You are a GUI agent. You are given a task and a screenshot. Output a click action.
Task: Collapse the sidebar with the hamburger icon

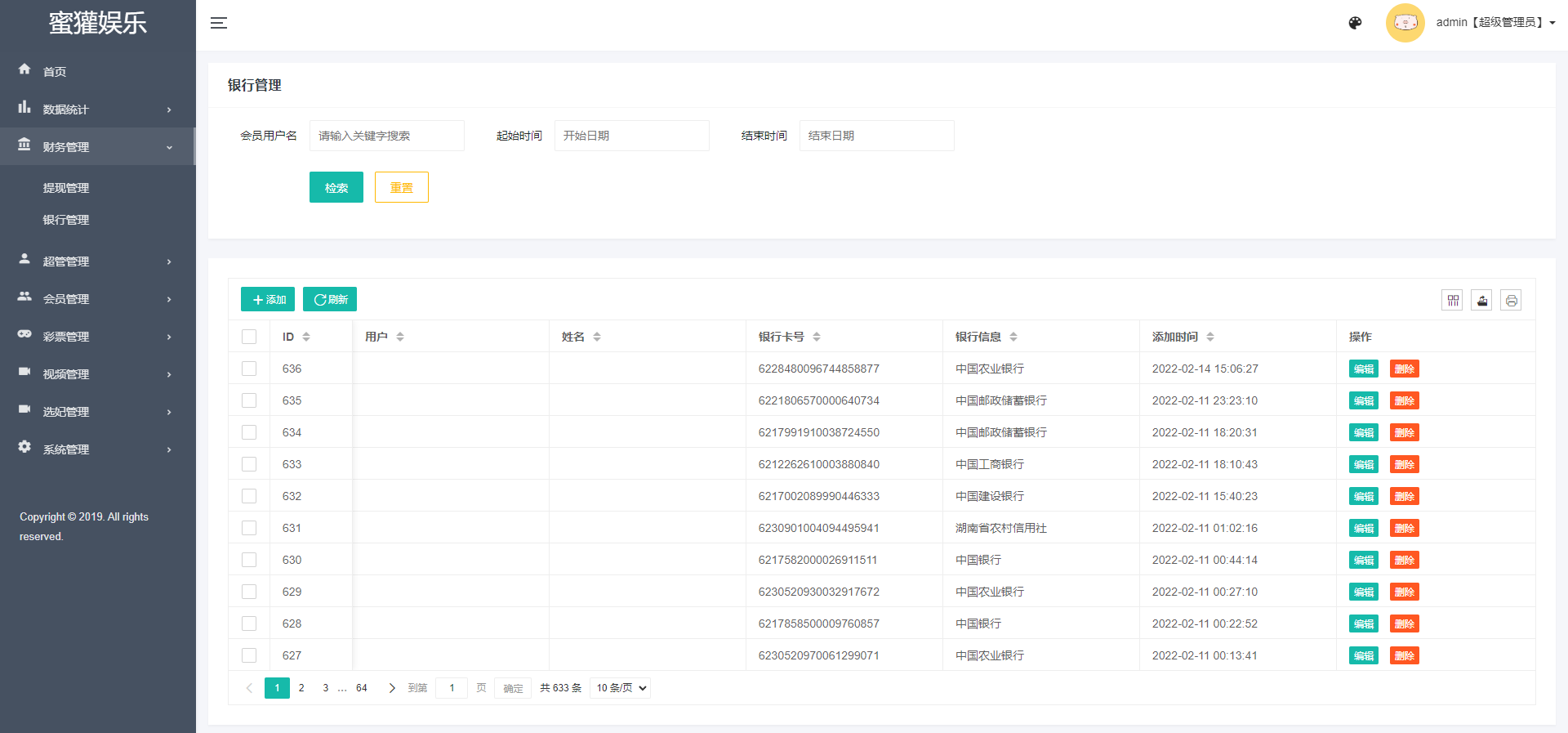pos(219,23)
